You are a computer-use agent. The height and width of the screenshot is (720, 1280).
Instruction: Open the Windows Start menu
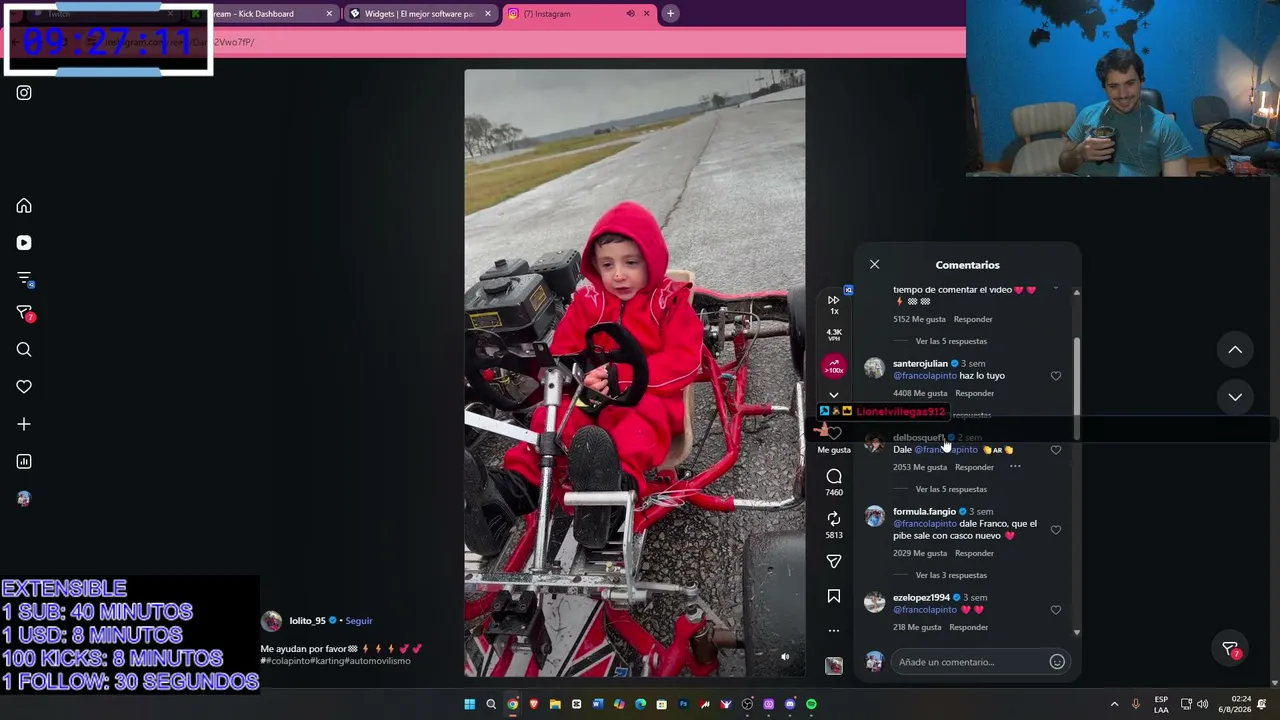coord(469,704)
